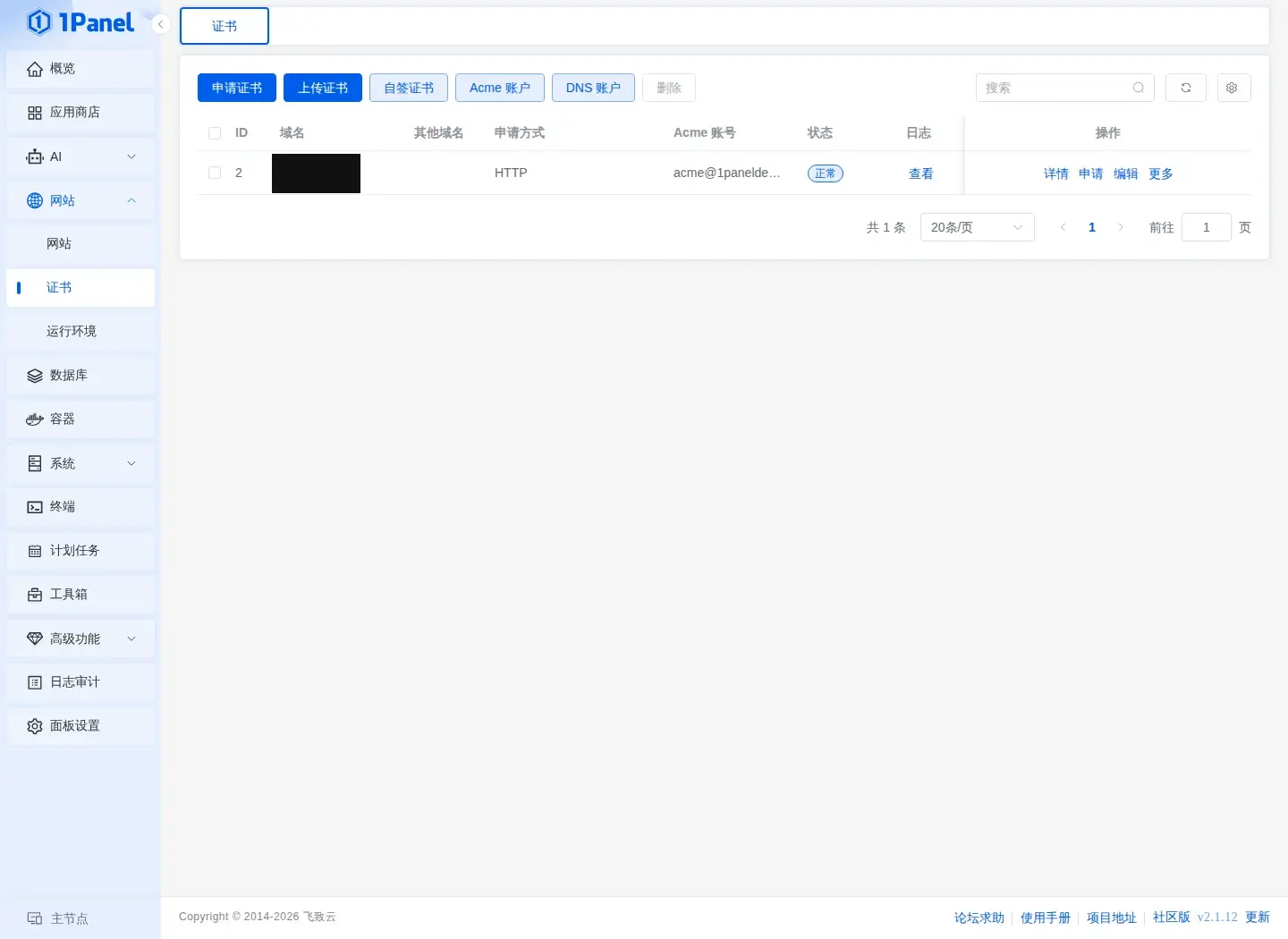View the log via 查看 link

[921, 173]
